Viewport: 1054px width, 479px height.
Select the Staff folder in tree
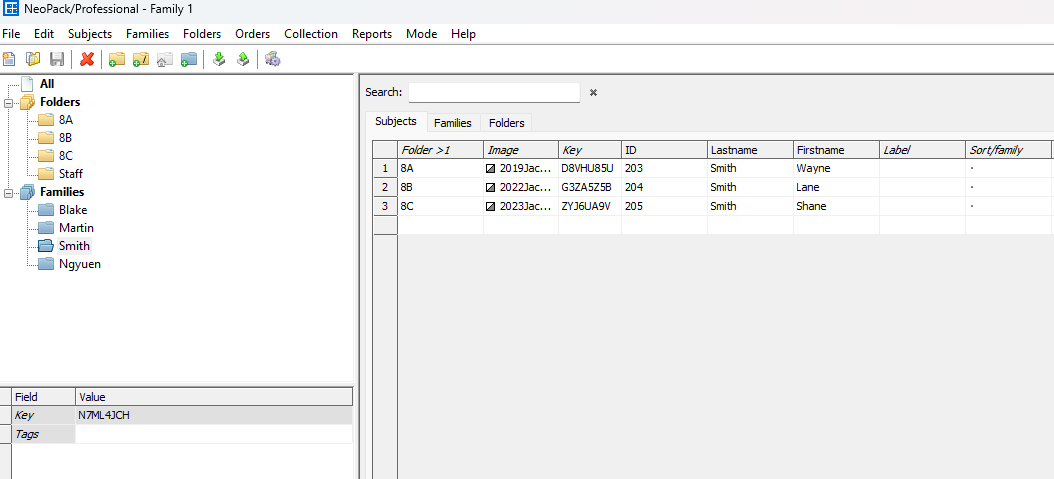71,174
